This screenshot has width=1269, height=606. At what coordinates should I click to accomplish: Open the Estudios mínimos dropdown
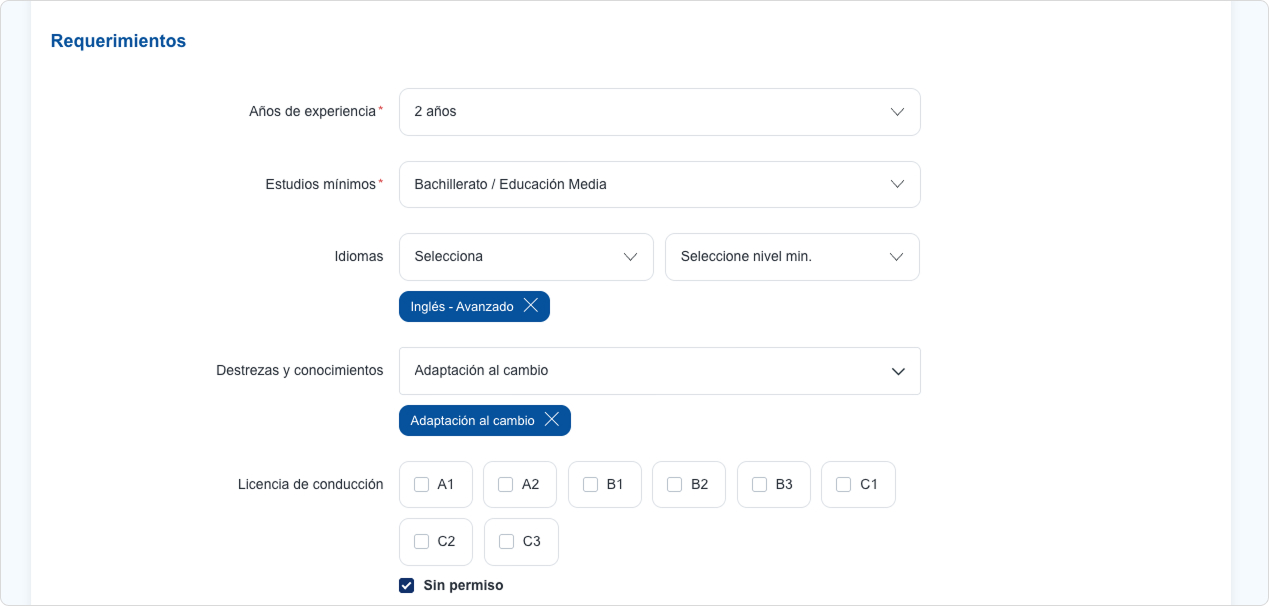658,185
